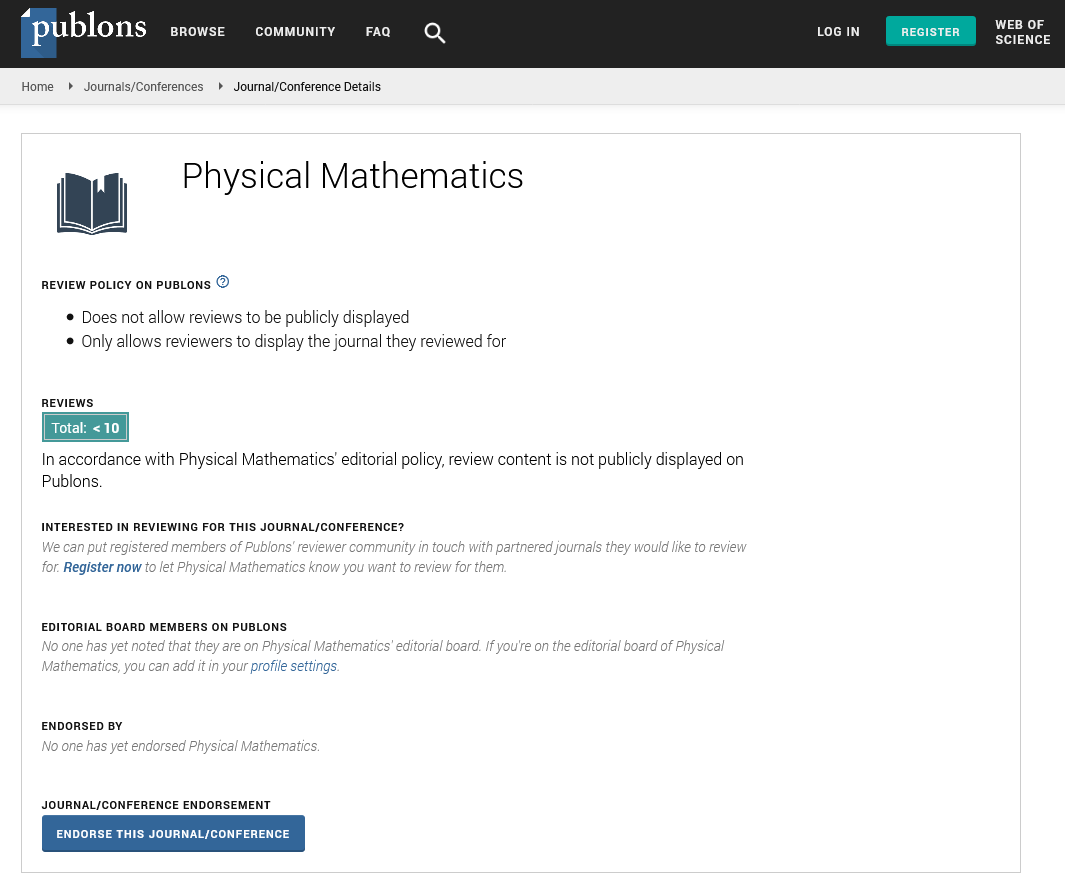The height and width of the screenshot is (893, 1065).
Task: Open search with the magnifier icon
Action: pos(434,33)
